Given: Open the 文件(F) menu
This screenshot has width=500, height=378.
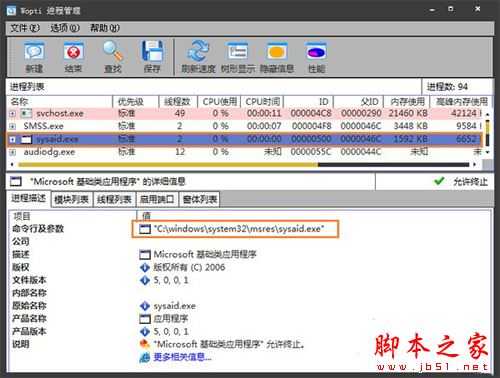Looking at the screenshot, I should tap(25, 28).
